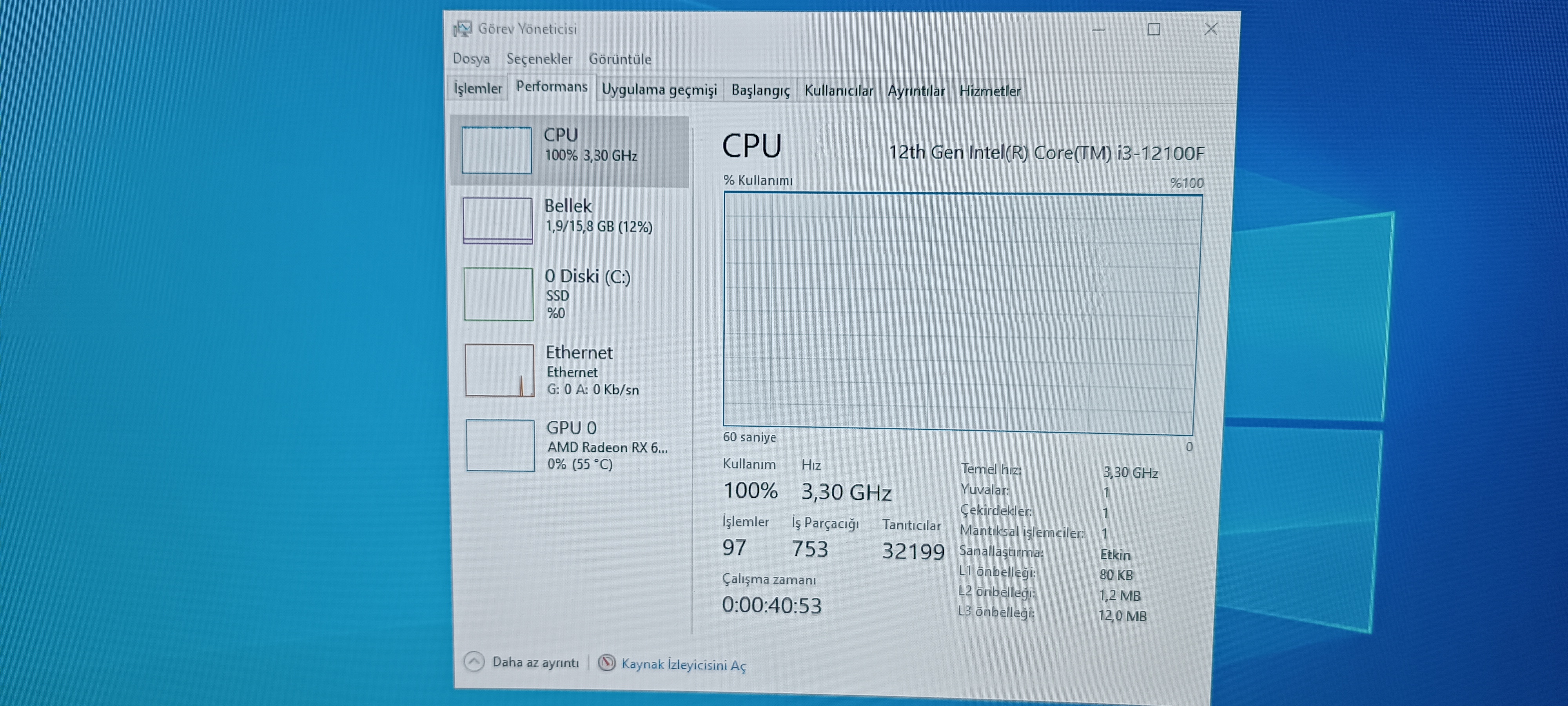Open the Başlangıç tab

pos(760,90)
